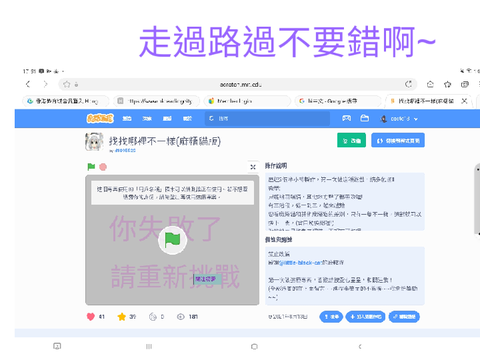Image resolution: width=480 pixels, height=360 pixels.
Task: Click the views eye icon
Action: point(181,317)
